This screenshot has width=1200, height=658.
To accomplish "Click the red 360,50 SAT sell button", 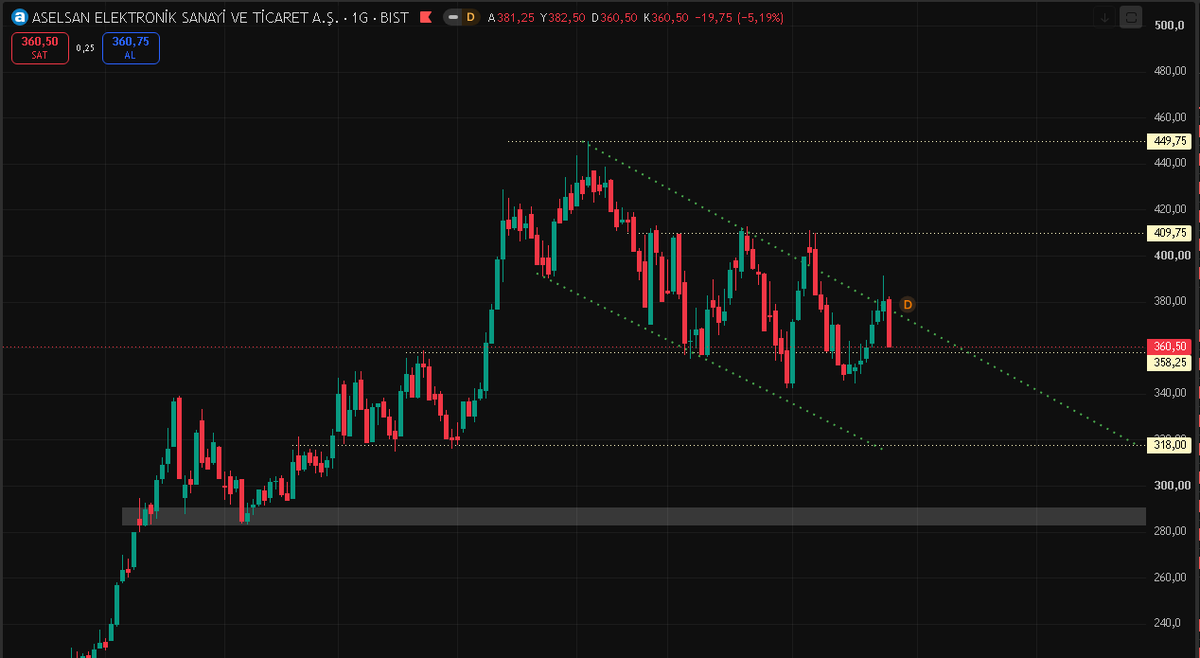I will pos(40,47).
